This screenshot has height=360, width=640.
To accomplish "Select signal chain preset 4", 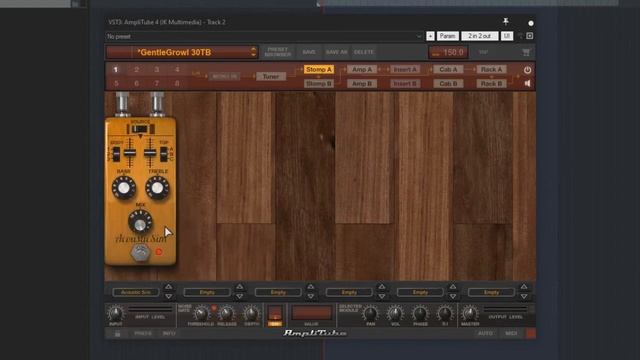I will (x=177, y=70).
